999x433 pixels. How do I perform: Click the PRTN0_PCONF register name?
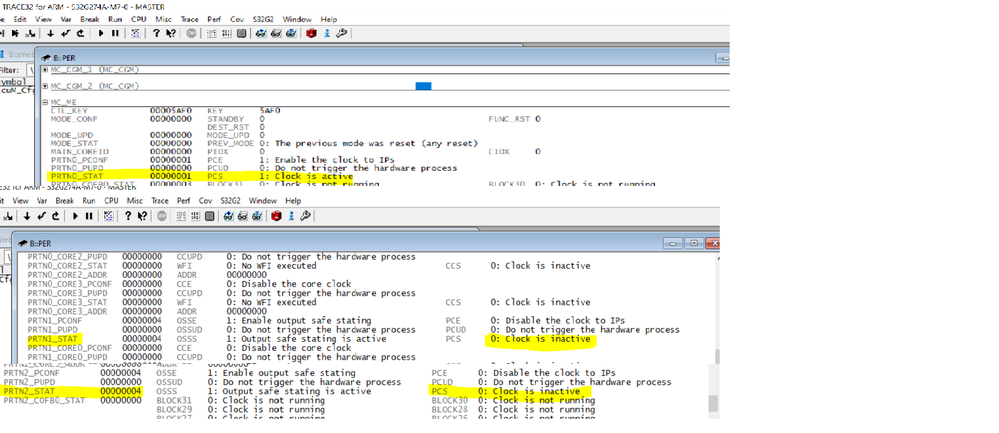[x=79, y=160]
